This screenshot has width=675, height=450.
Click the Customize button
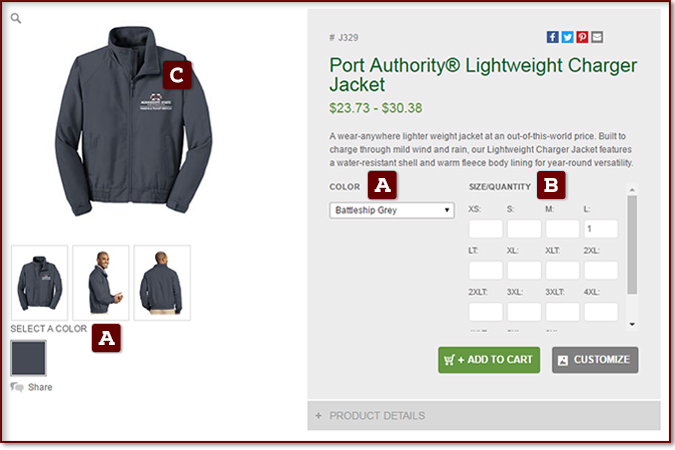[595, 360]
